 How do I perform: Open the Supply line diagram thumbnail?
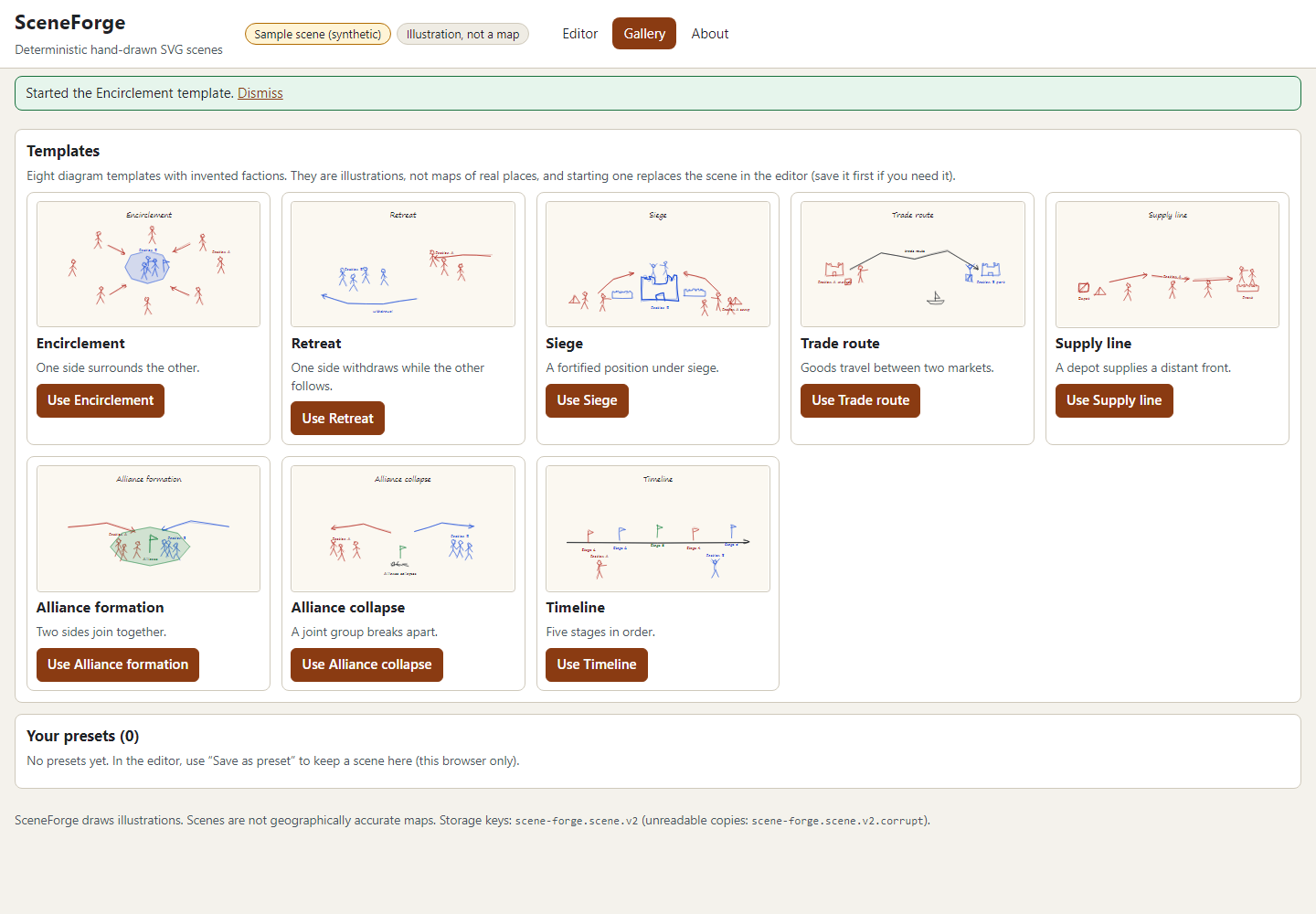(1167, 264)
